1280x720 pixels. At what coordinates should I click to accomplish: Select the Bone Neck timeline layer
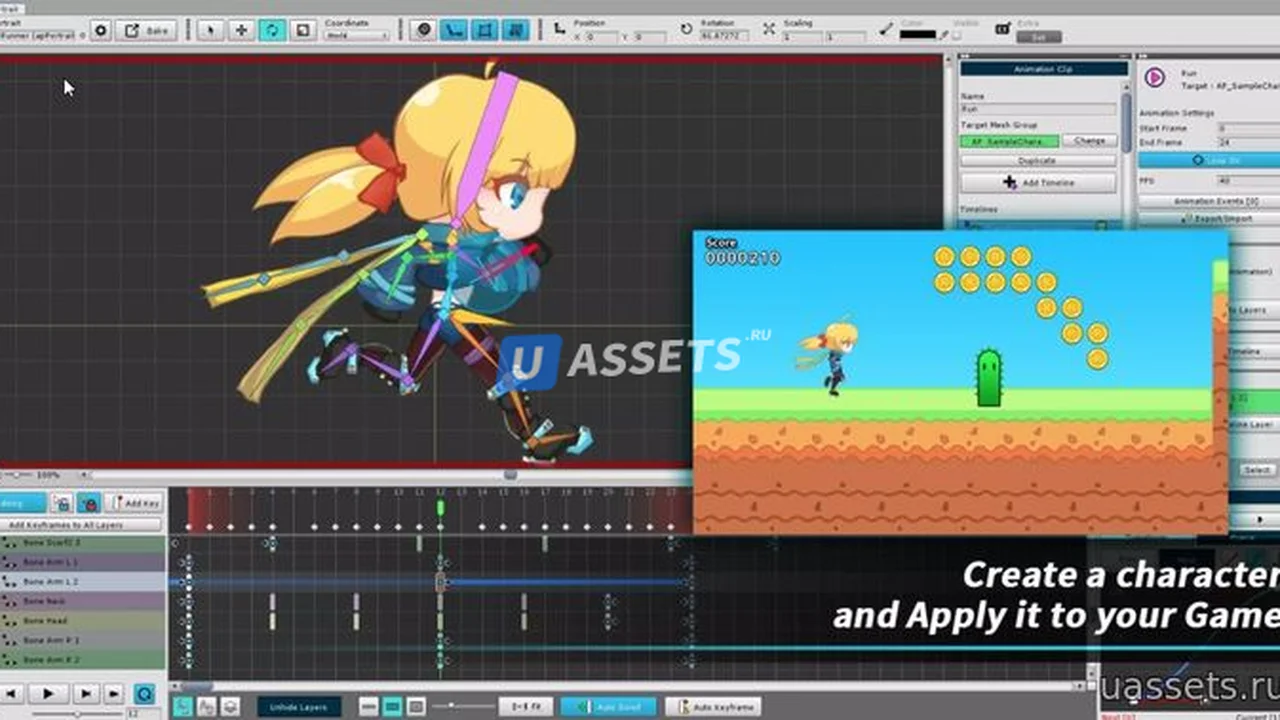(x=83, y=601)
